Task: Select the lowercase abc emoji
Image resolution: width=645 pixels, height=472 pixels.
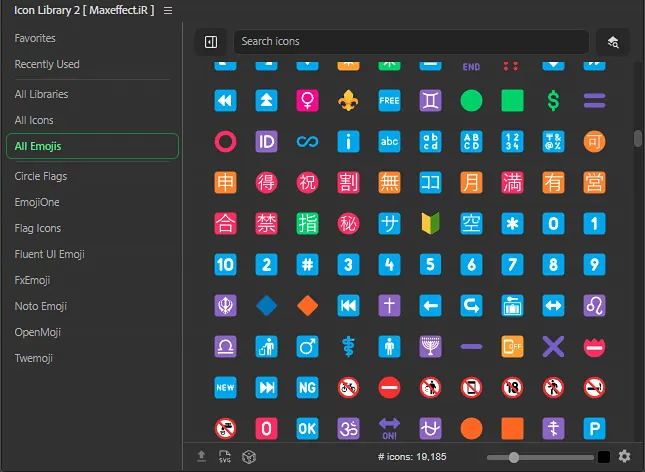Action: point(389,142)
